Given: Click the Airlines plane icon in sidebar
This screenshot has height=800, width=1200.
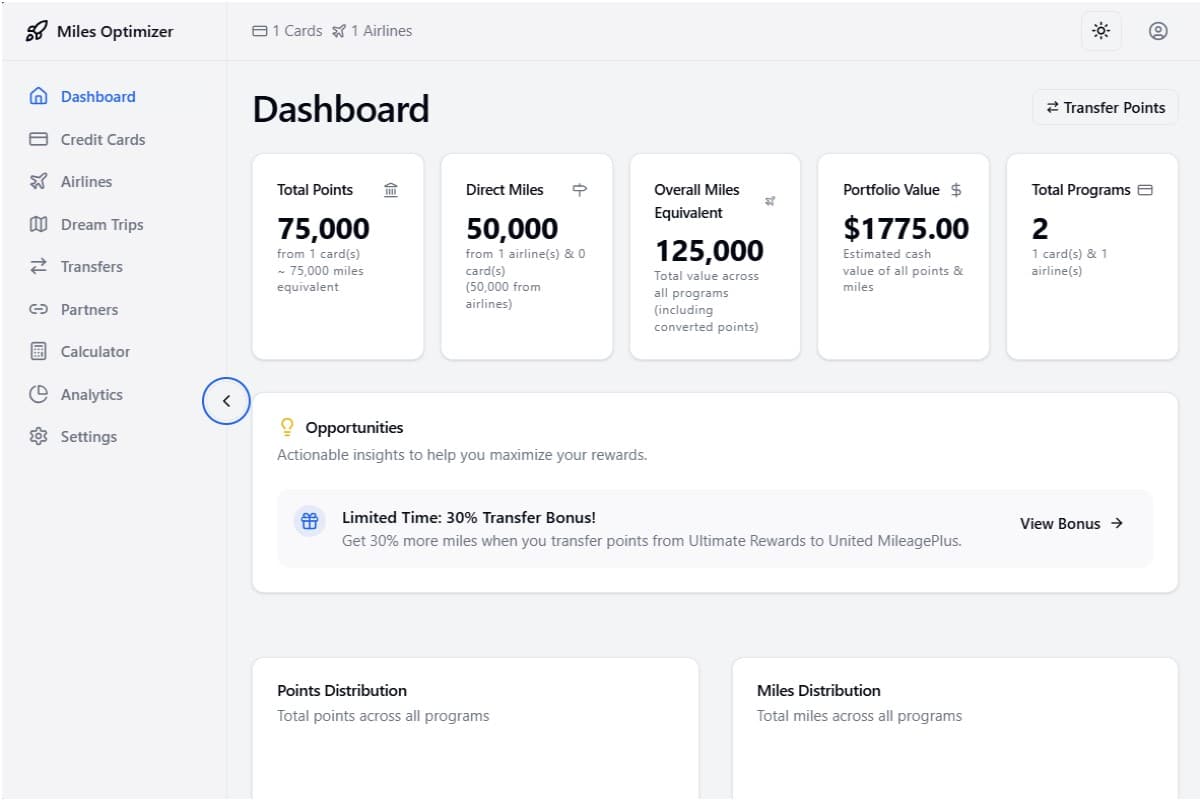Looking at the screenshot, I should [39, 182].
